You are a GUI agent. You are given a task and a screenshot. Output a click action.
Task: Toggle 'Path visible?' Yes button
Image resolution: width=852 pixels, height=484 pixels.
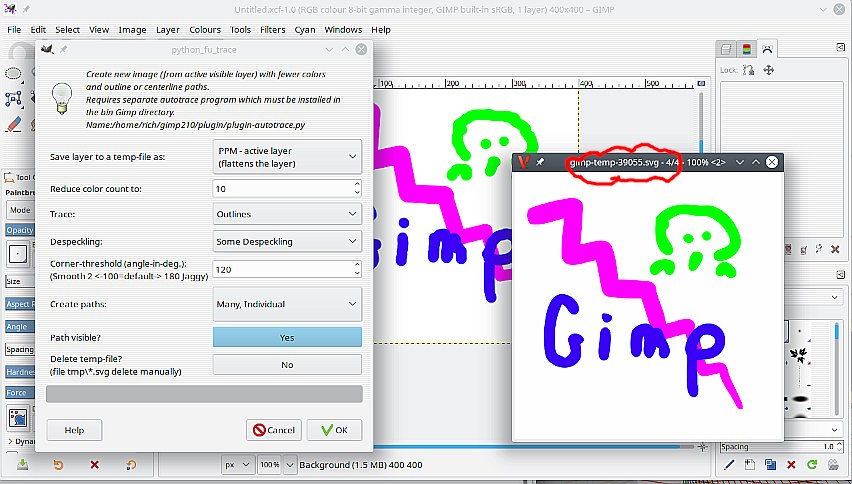[287, 337]
